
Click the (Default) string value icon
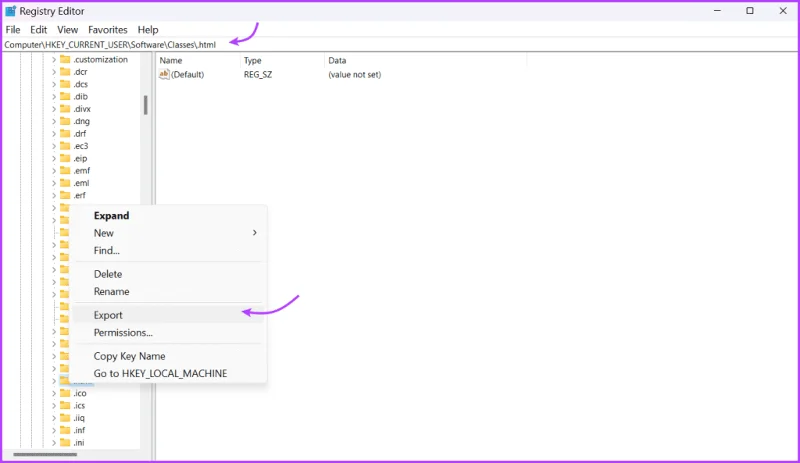(164, 75)
